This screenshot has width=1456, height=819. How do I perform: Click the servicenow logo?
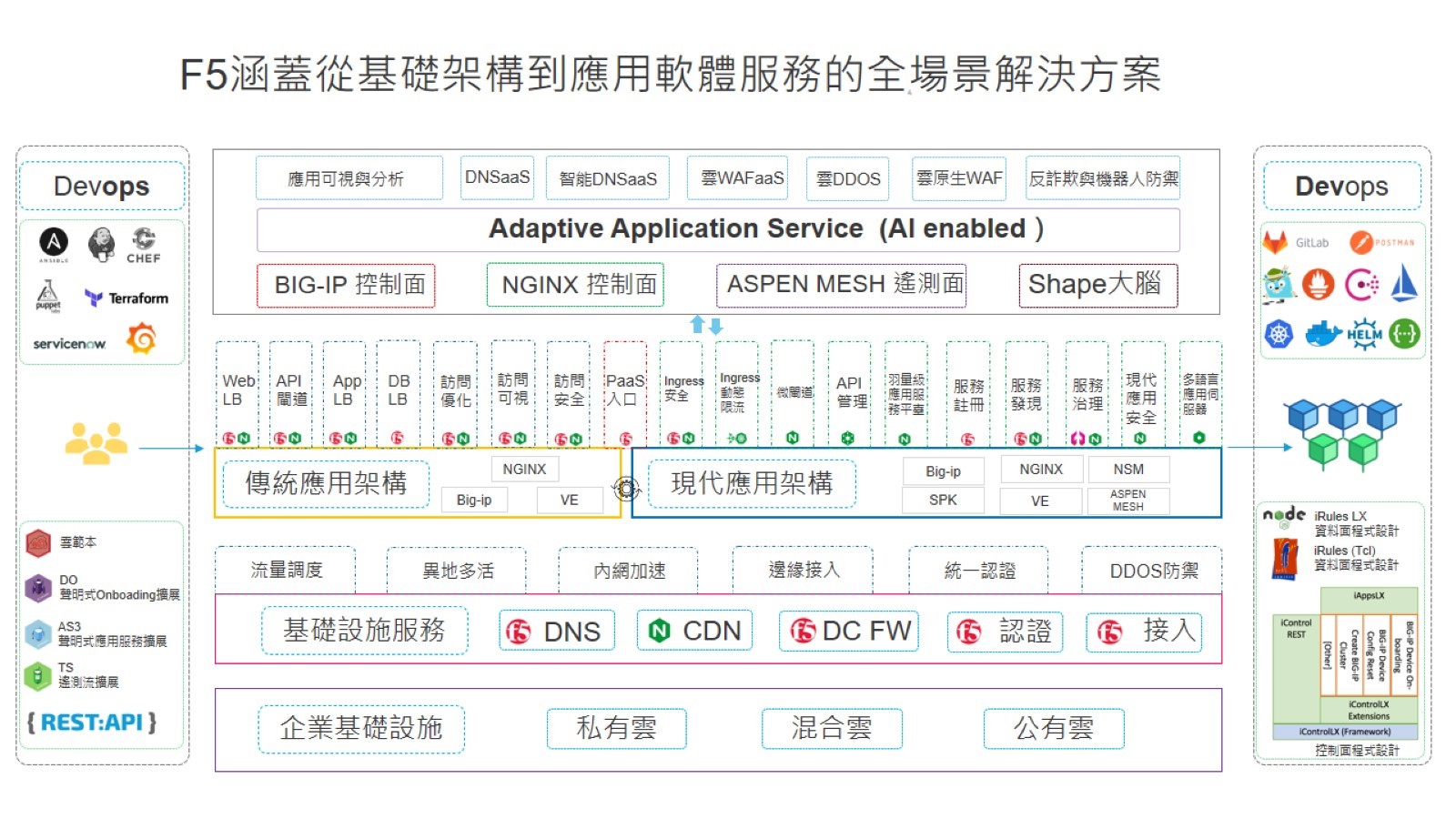[x=69, y=344]
